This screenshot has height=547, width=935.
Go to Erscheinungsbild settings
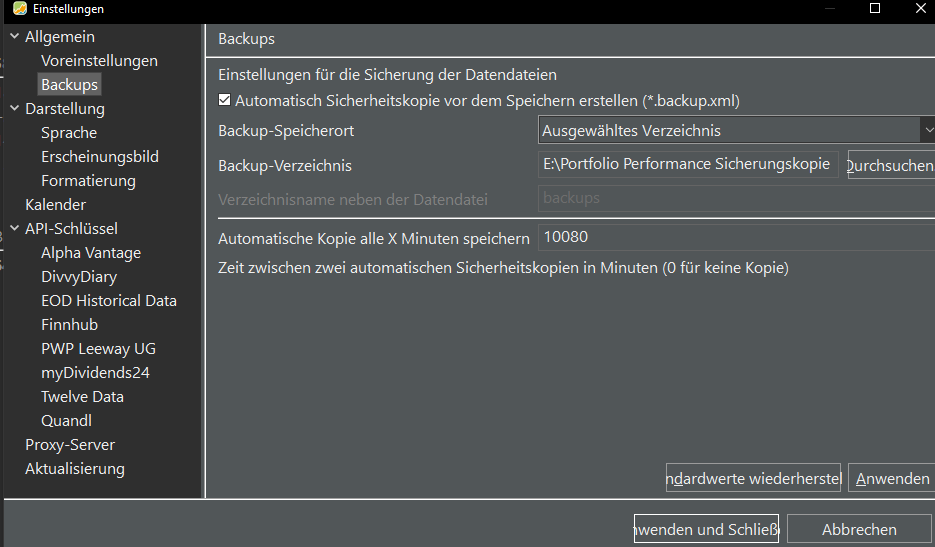(99, 157)
